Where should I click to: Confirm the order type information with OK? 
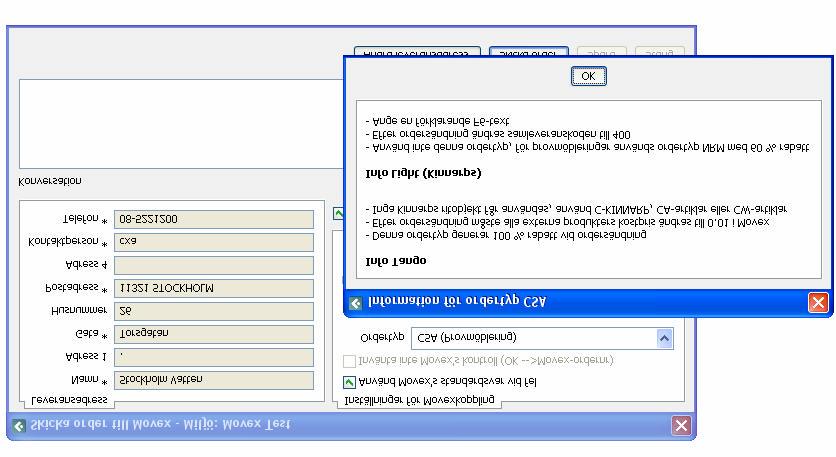pos(588,76)
